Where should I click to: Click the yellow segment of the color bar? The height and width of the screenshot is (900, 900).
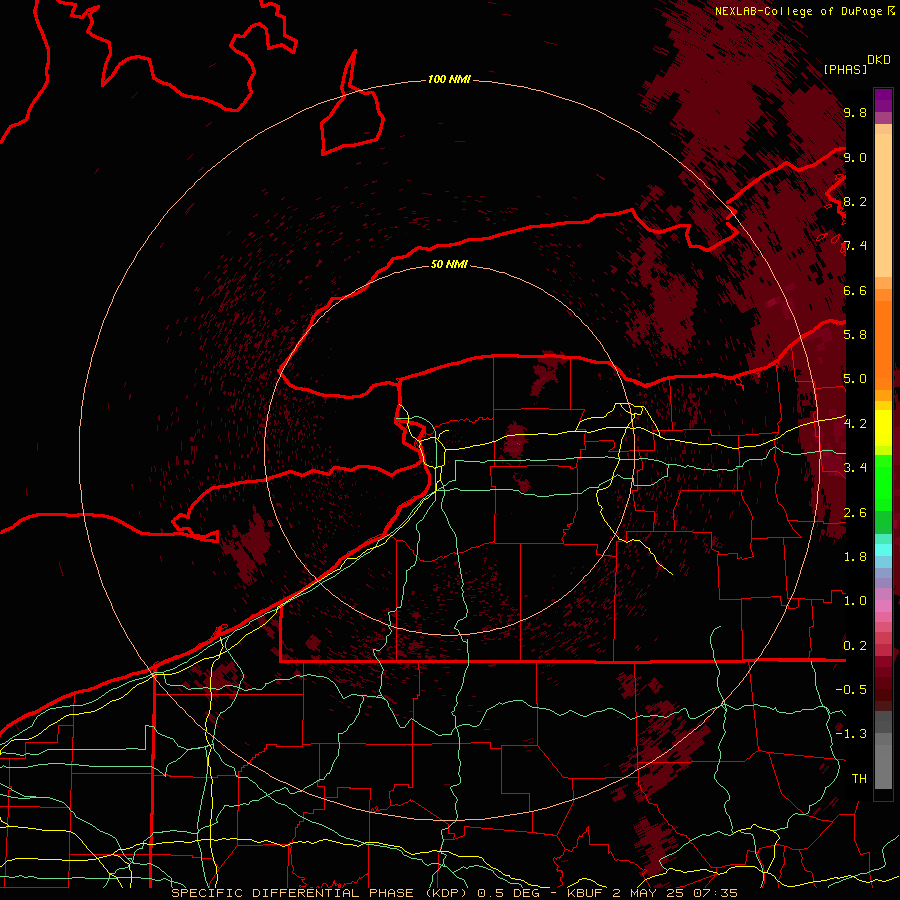(x=883, y=428)
